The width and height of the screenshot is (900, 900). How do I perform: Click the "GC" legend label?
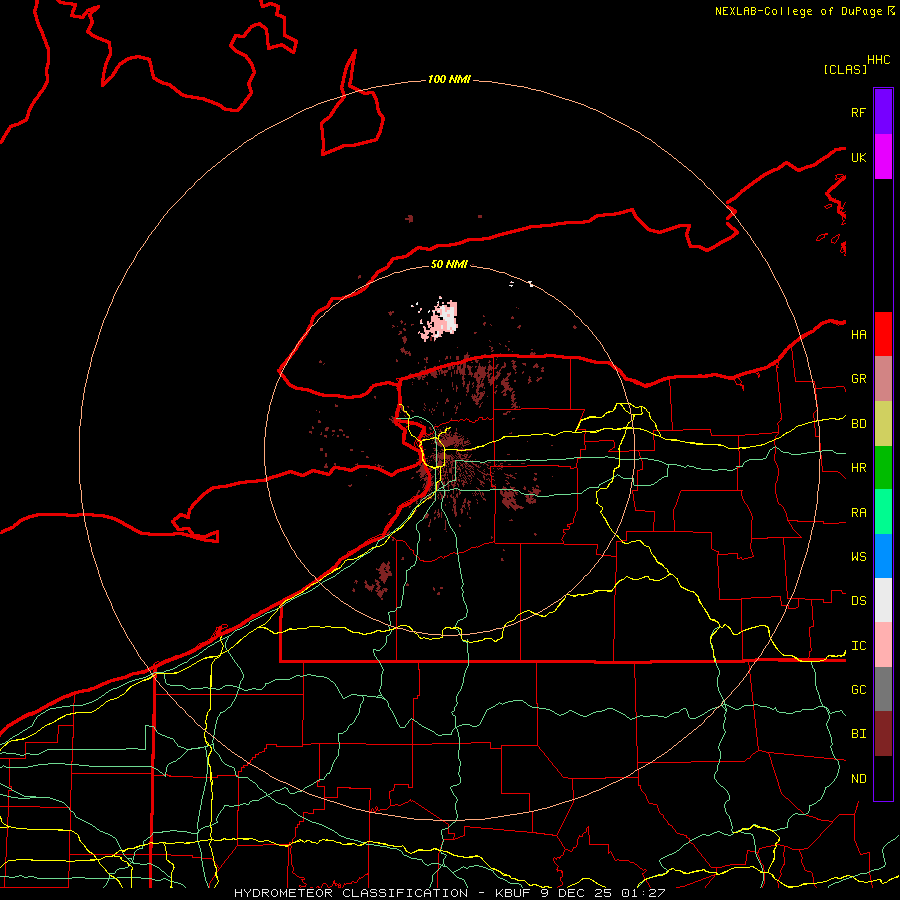[x=858, y=690]
